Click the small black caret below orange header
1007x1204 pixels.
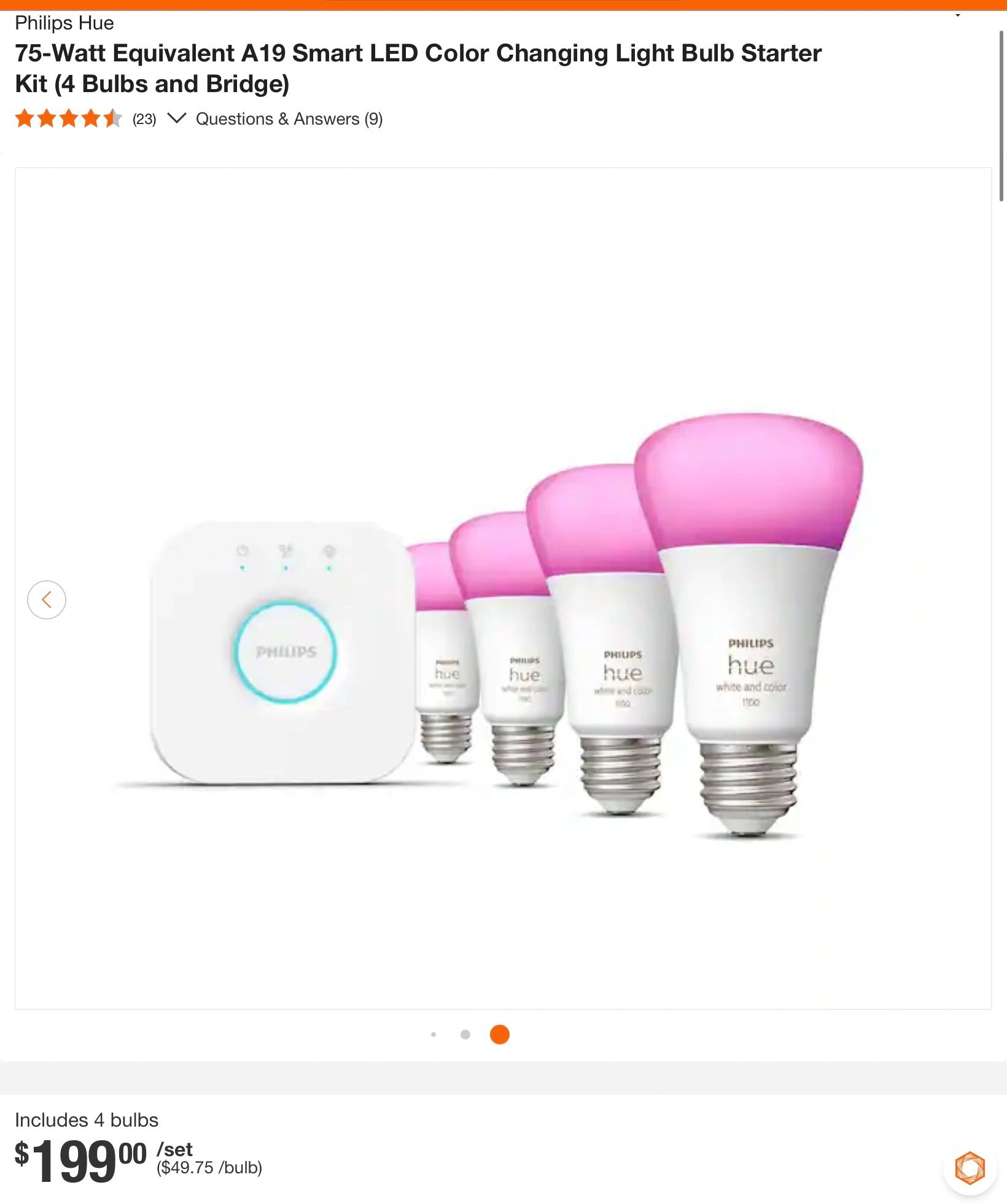coord(957,15)
